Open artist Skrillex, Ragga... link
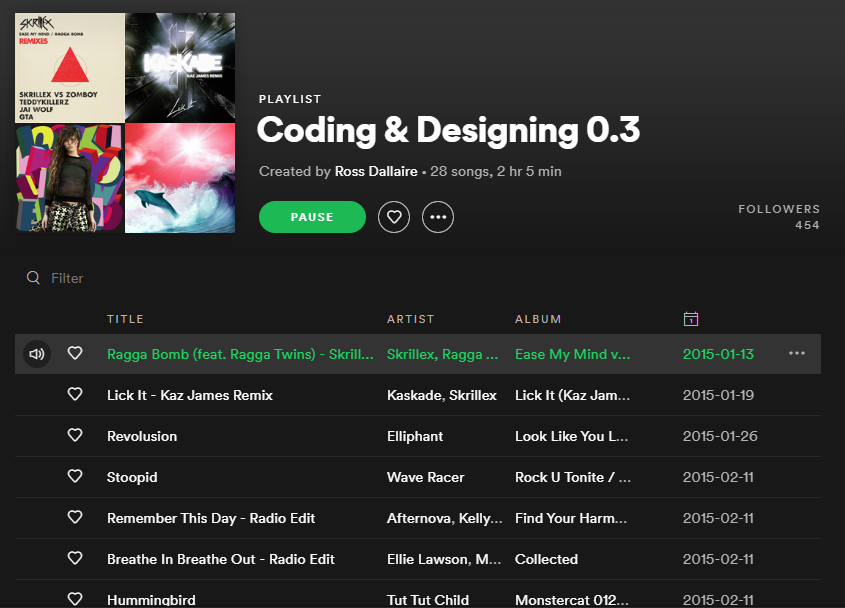This screenshot has height=608, width=845. click(x=442, y=354)
